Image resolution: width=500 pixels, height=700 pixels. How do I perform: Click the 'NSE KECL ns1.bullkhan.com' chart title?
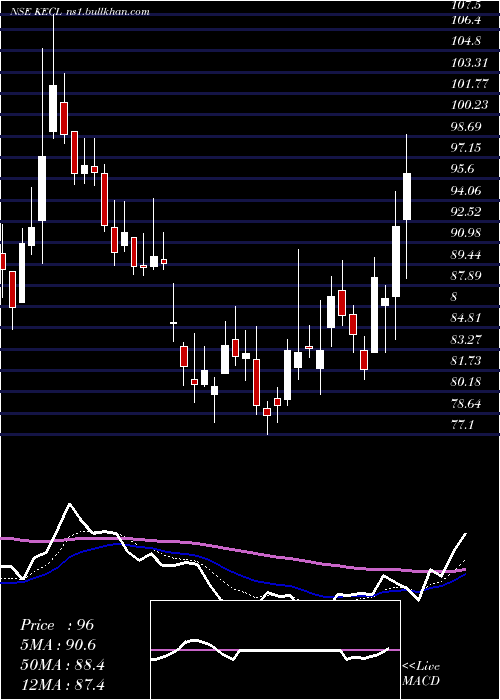80,12
